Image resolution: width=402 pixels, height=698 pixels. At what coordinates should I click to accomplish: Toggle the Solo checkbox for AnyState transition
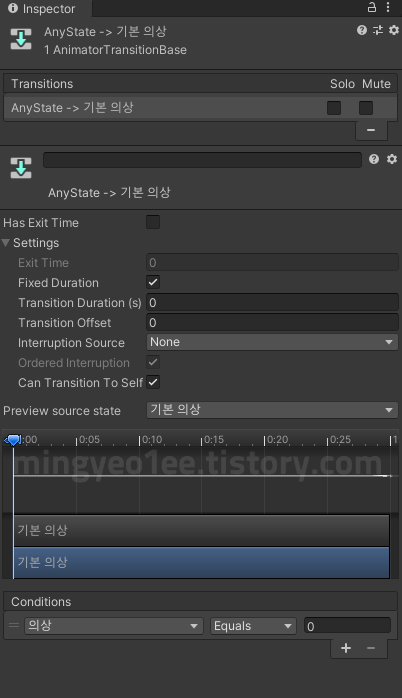334,108
